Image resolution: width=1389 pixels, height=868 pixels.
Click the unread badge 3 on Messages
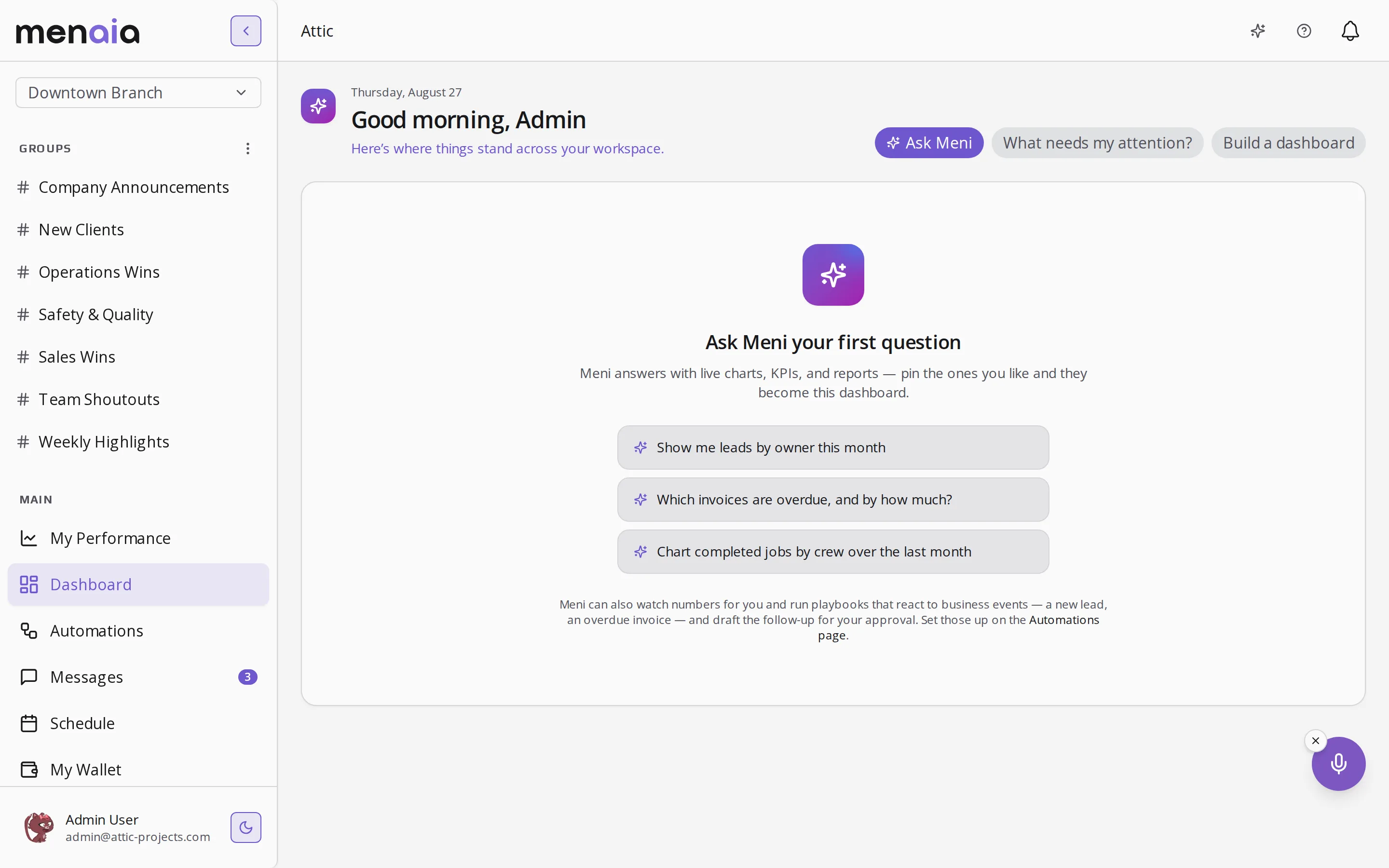point(247,678)
